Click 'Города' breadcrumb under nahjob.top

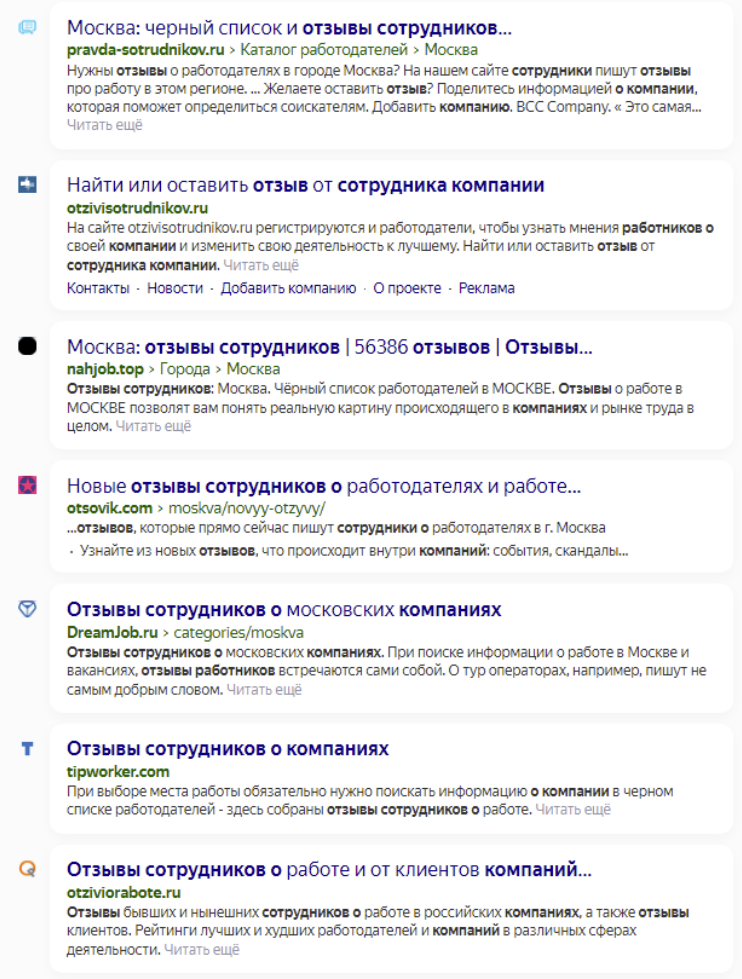(x=185, y=369)
